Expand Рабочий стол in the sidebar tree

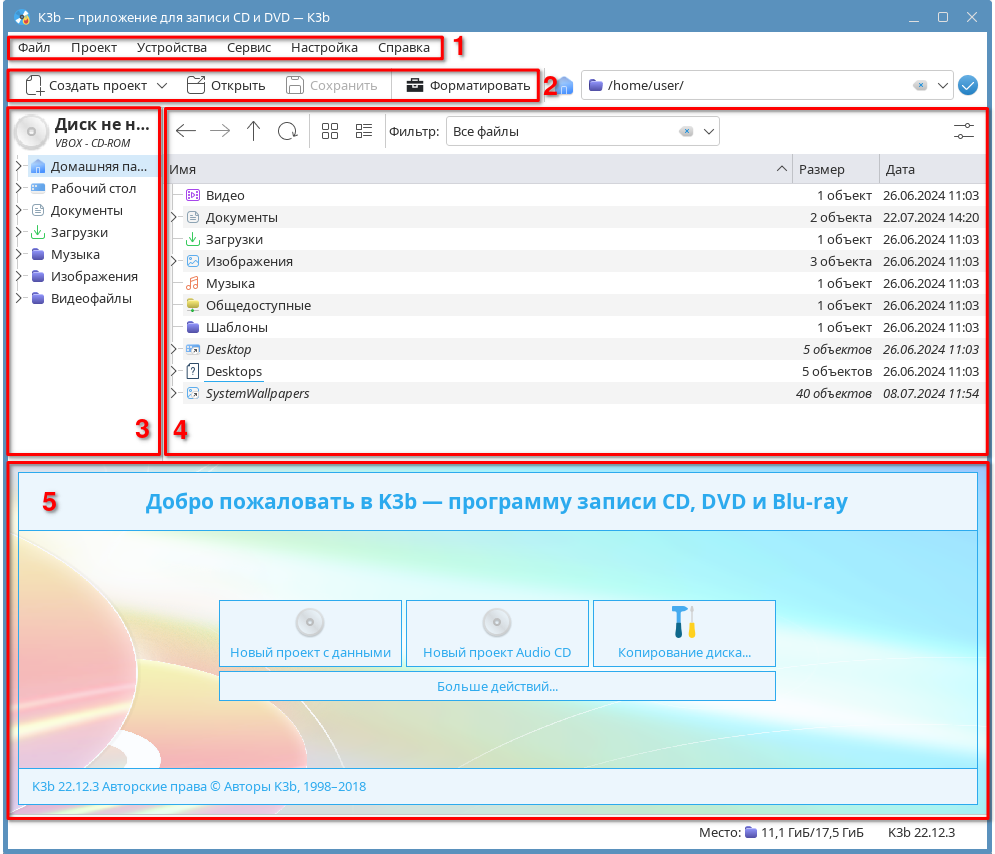click(18, 188)
